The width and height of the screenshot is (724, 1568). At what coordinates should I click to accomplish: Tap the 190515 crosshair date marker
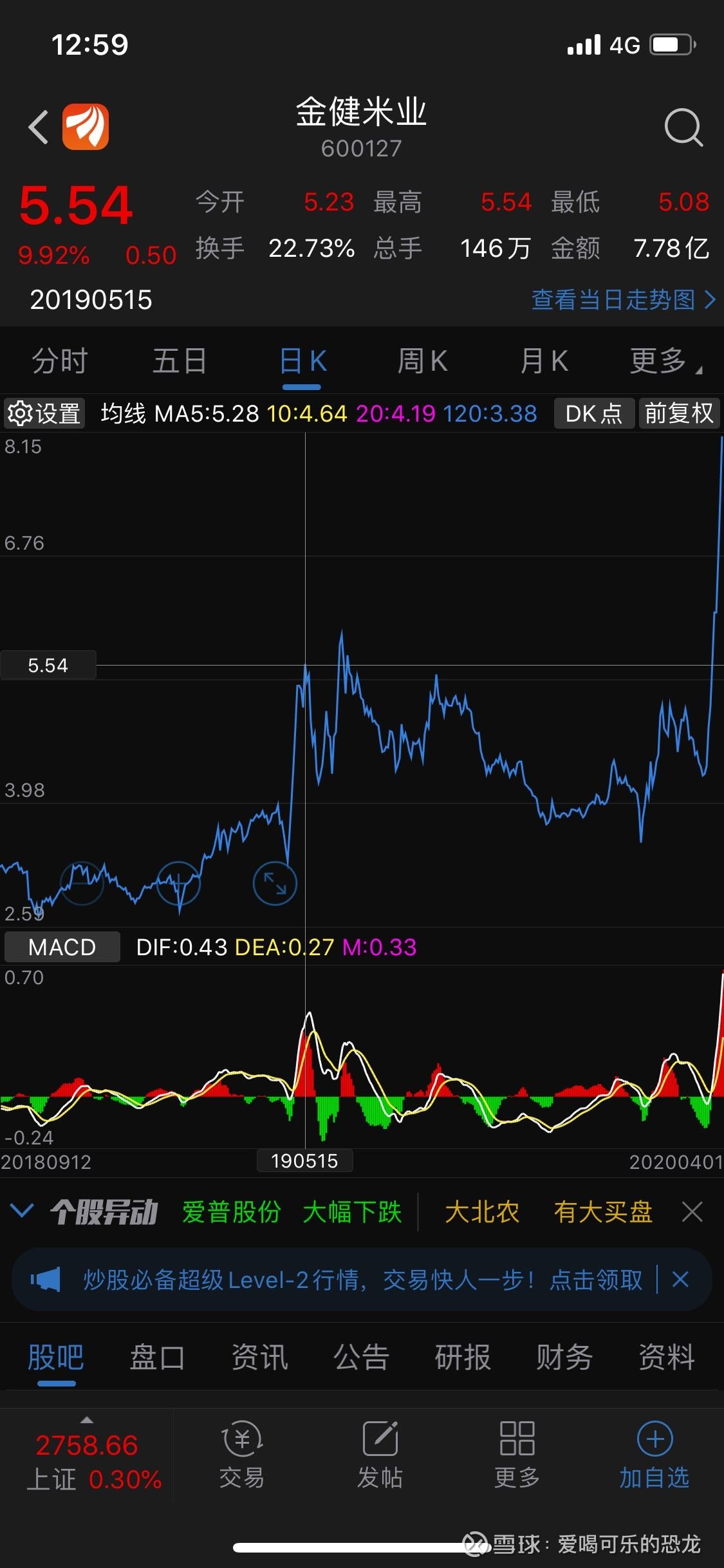pyautogui.click(x=305, y=1161)
